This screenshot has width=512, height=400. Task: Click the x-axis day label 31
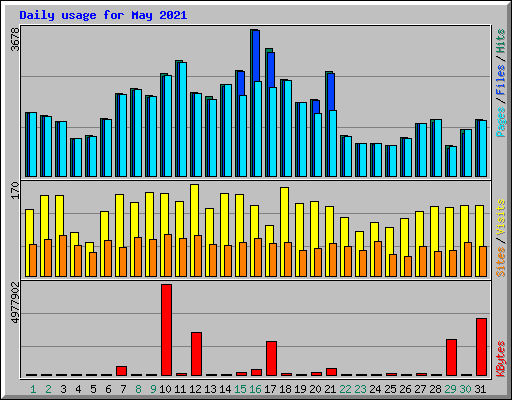[480, 389]
